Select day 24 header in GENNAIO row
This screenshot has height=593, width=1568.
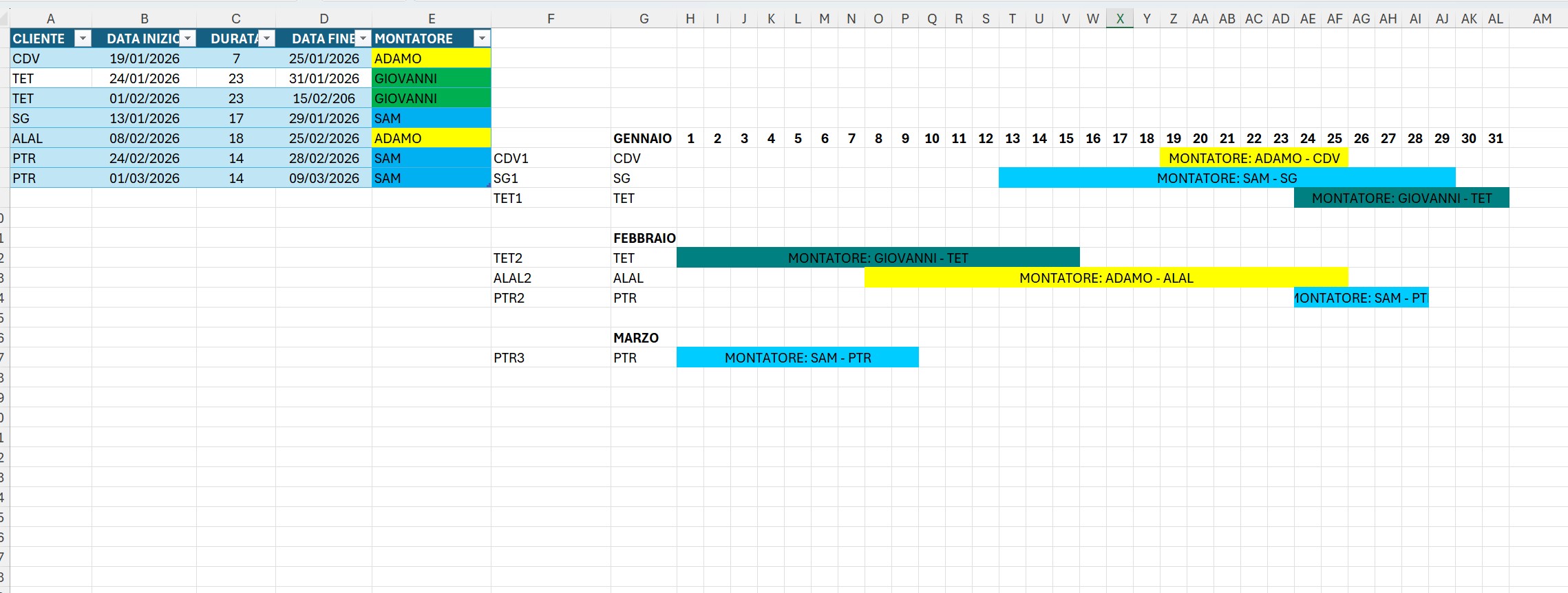1308,138
